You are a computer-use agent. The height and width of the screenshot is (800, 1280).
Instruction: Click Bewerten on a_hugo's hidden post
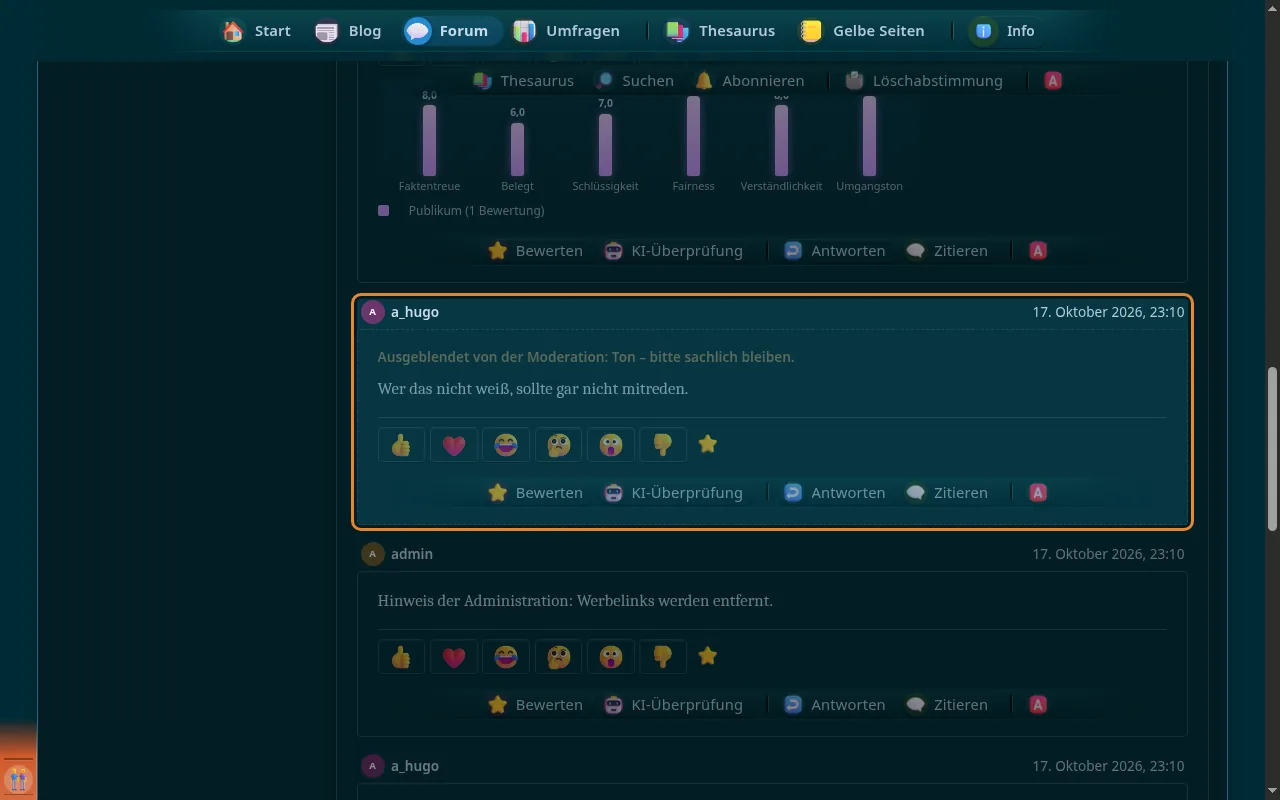tap(535, 493)
